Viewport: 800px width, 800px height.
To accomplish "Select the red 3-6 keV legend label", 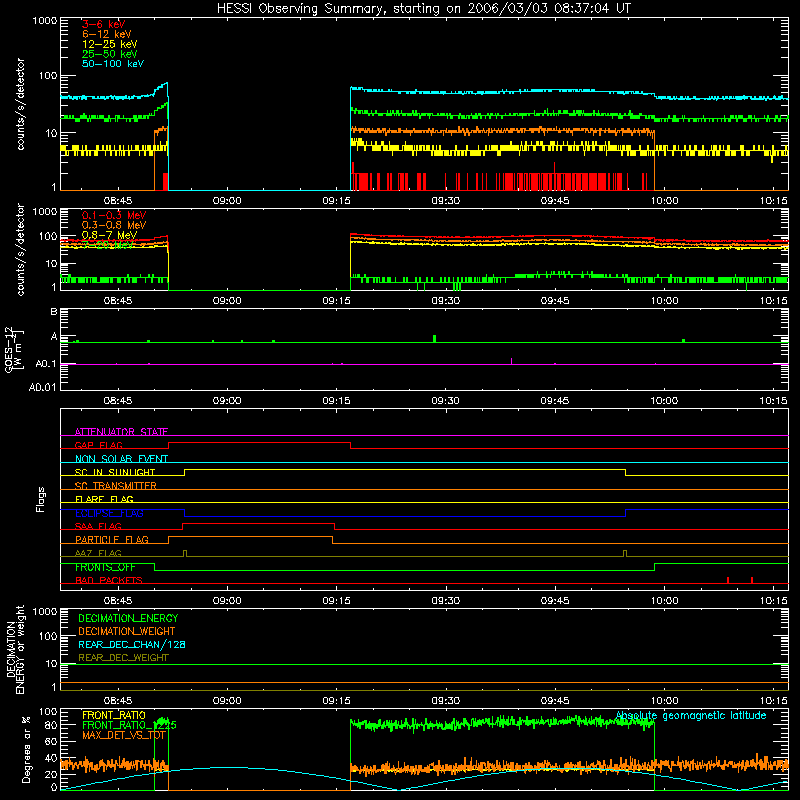I will click(103, 24).
